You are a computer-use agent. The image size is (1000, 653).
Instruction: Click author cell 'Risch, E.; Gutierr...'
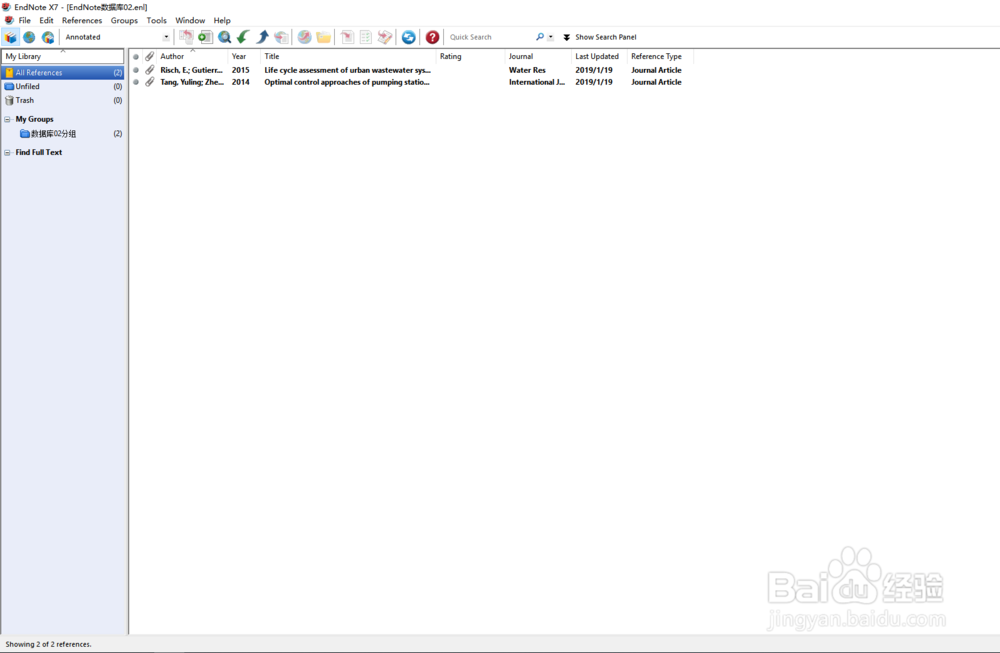pos(191,70)
